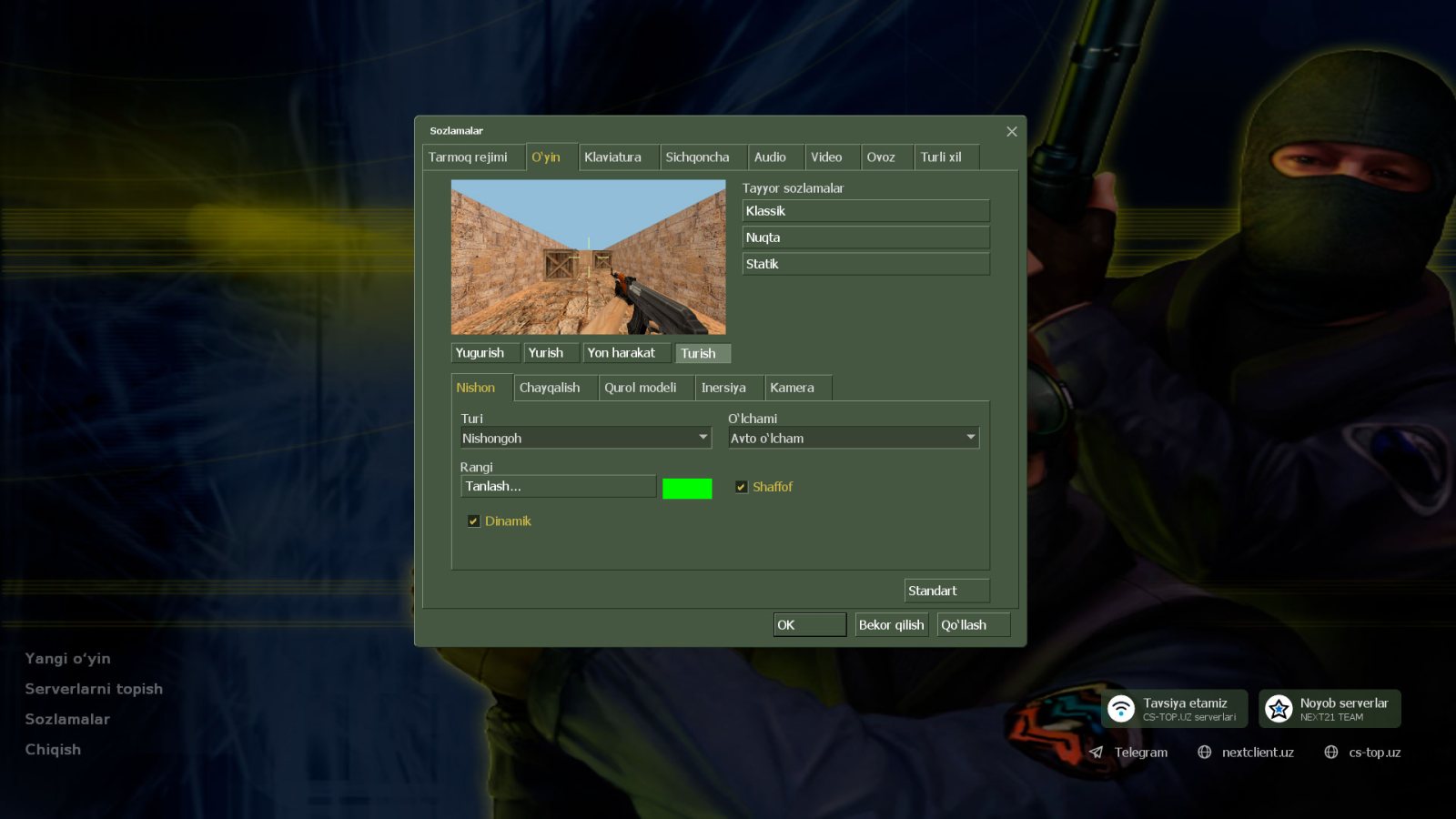Click the star badge icon on Noyob serverlar
Screen dimensions: 1456x819
click(1279, 709)
